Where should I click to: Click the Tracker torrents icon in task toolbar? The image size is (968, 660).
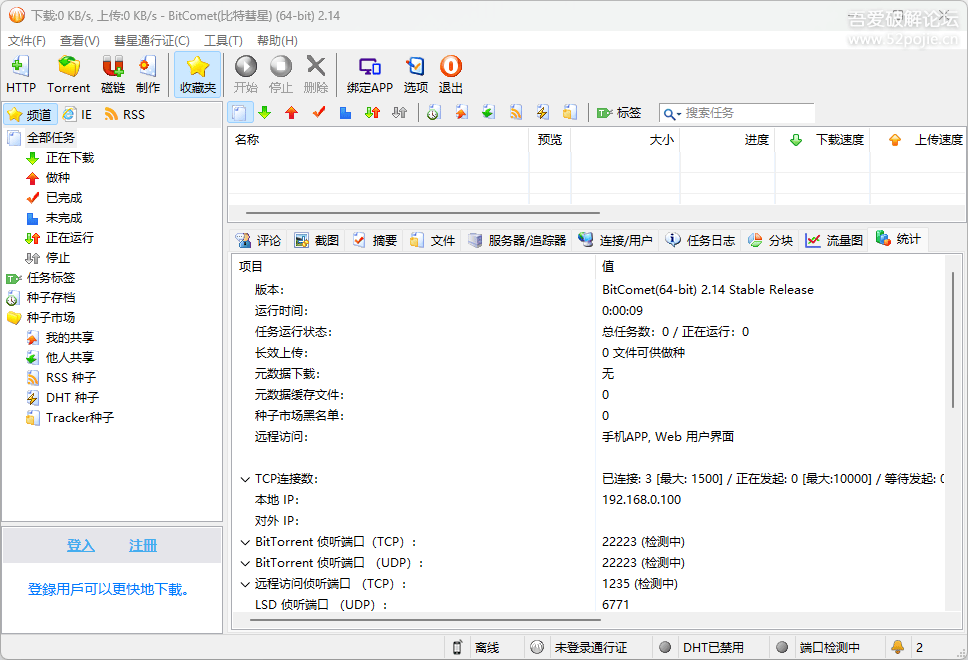point(570,112)
